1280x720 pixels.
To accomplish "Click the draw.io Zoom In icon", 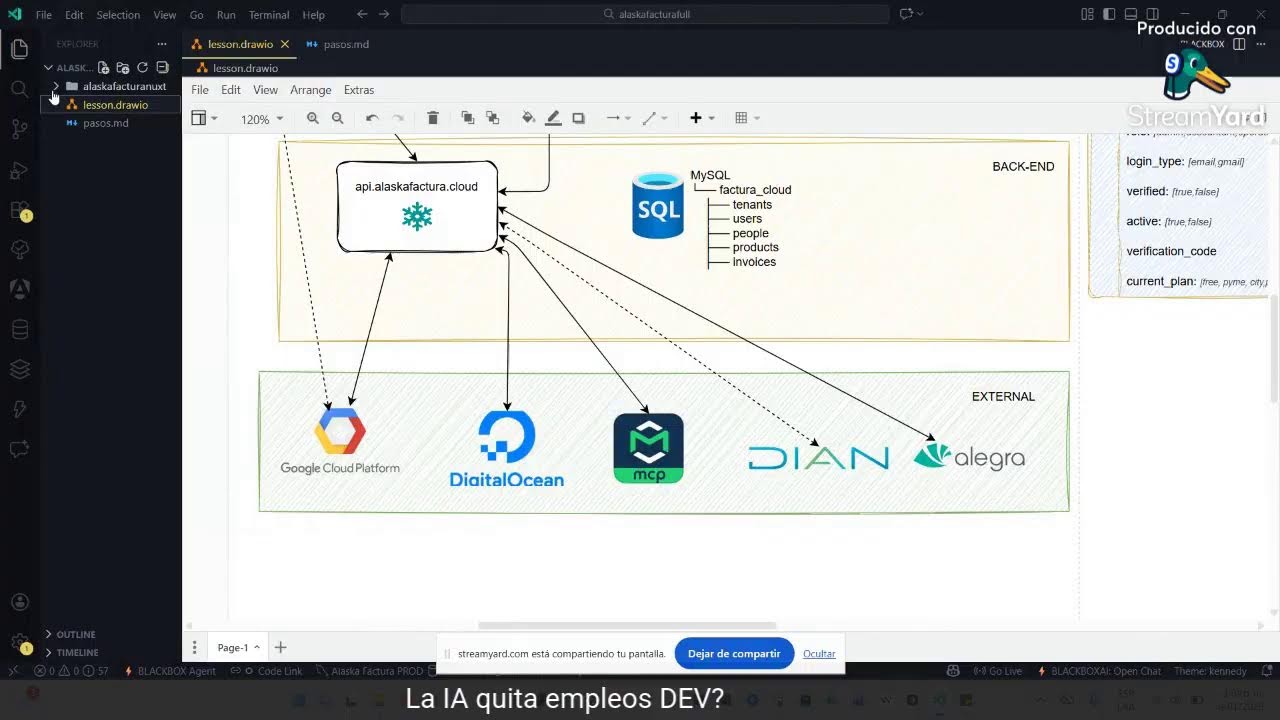I will click(313, 118).
